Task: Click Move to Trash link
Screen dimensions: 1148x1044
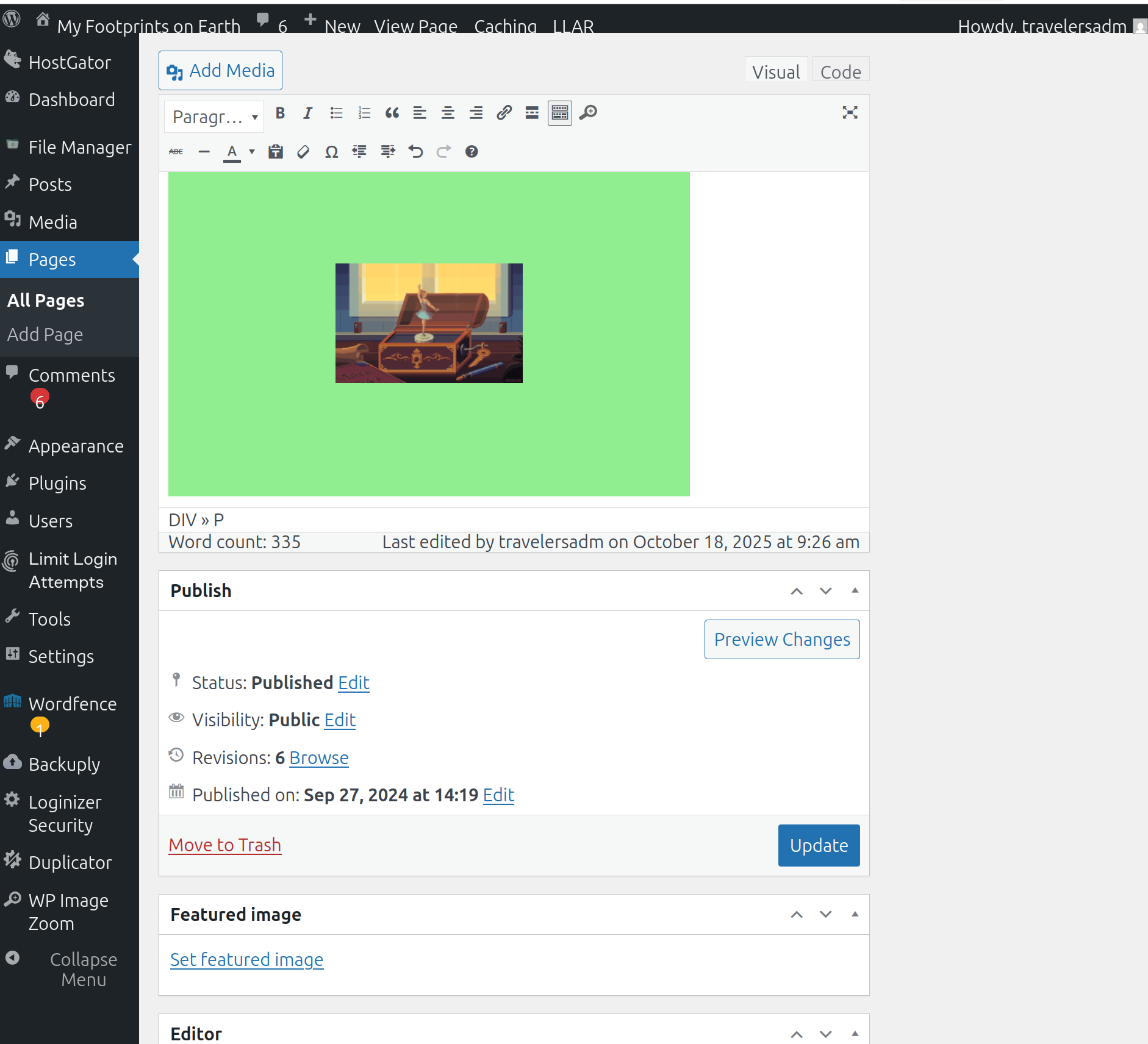Action: coord(225,845)
